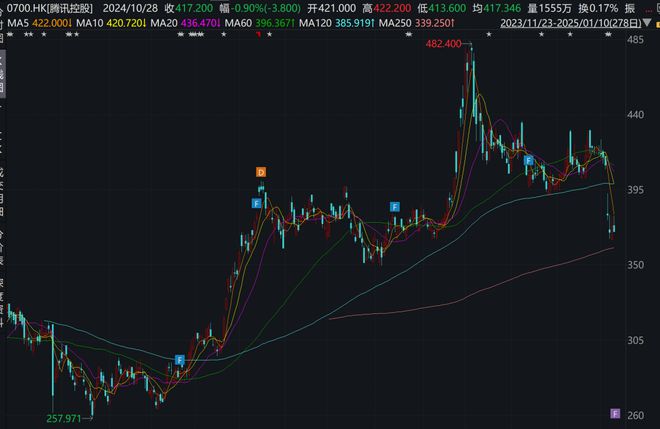
Task: Click the change value 幅-0.90%(-3.800)
Action: 261,8
